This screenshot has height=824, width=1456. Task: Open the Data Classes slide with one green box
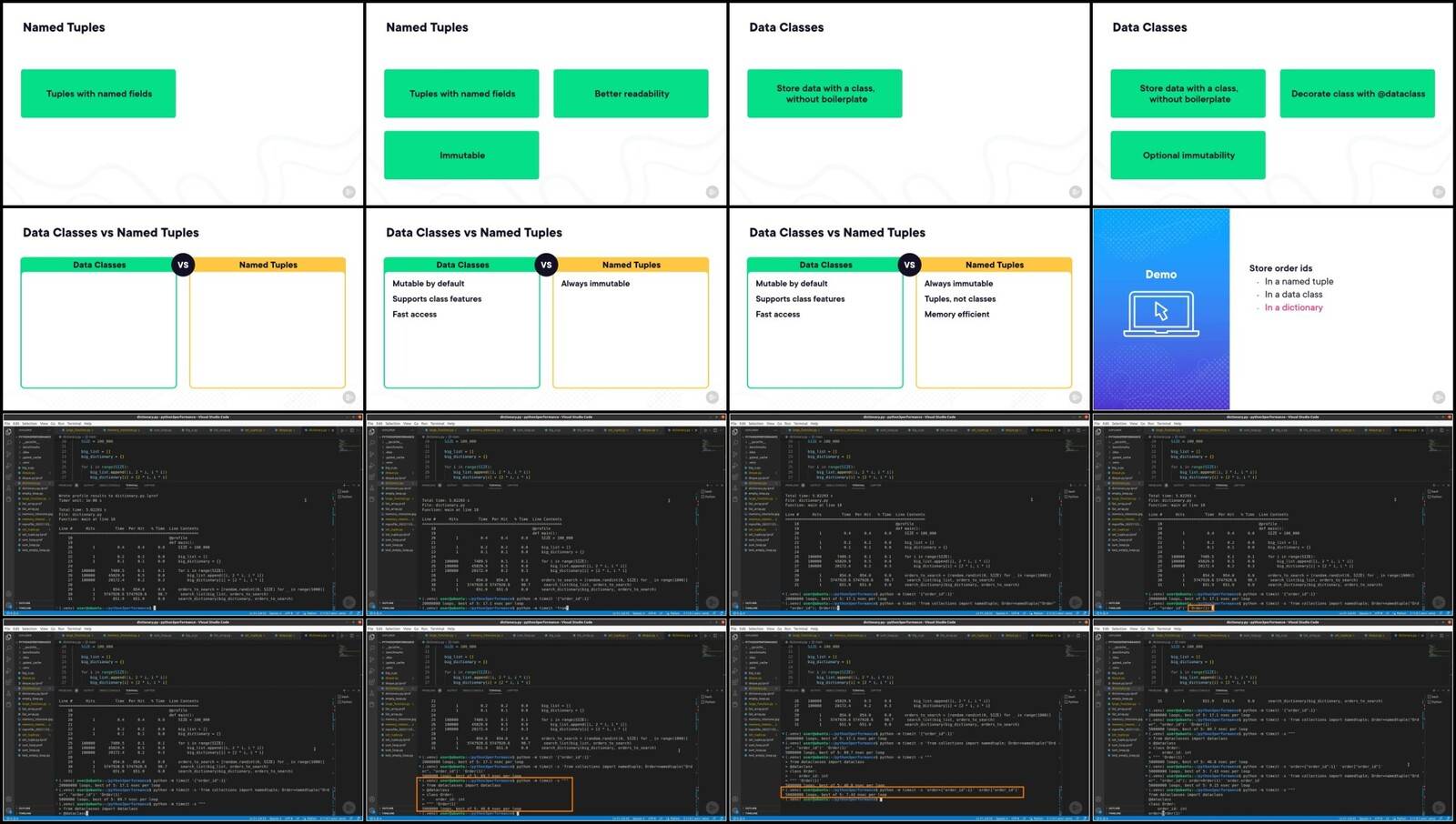tap(909, 103)
